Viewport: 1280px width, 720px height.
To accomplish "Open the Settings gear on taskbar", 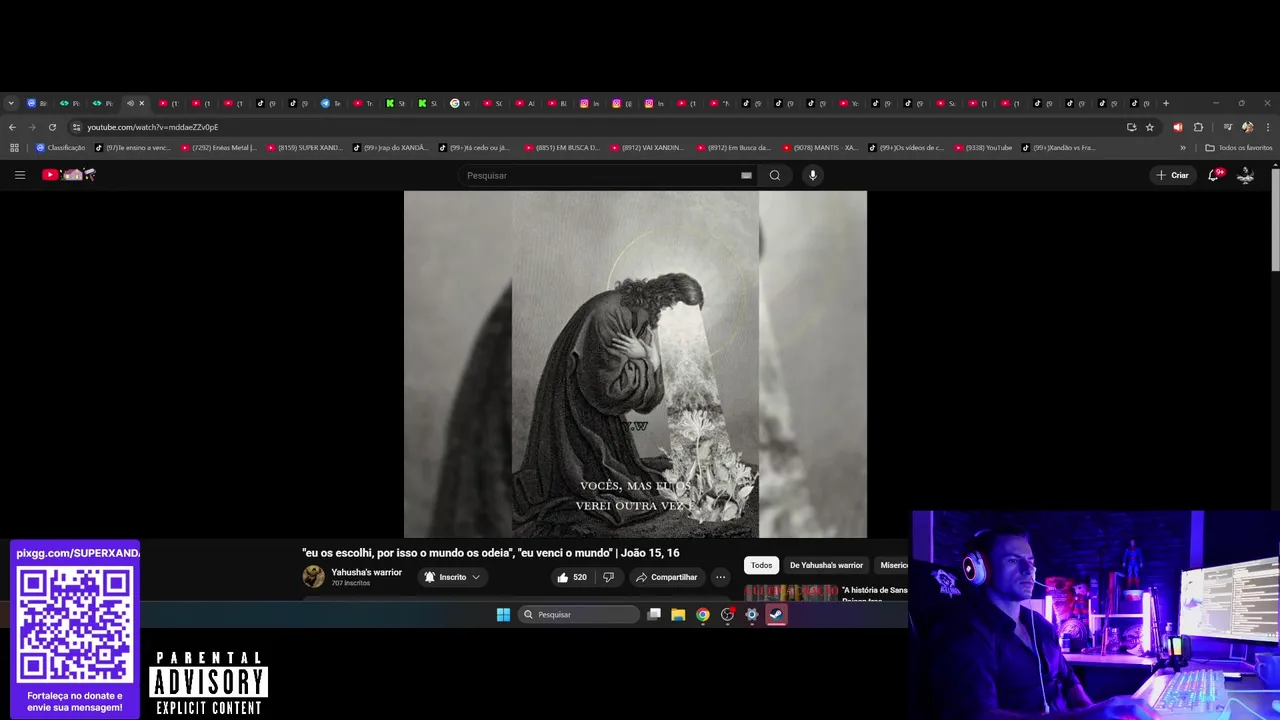I will click(x=752, y=614).
